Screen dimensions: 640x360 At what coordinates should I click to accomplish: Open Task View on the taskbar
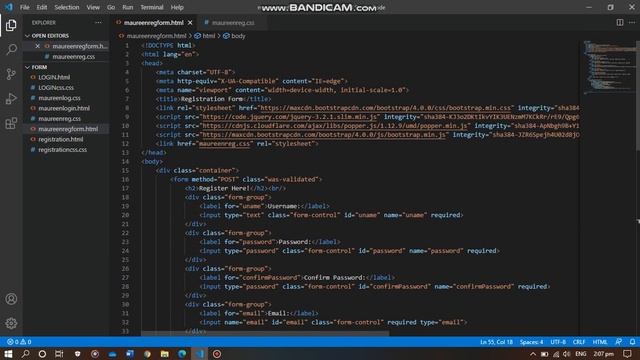59,354
